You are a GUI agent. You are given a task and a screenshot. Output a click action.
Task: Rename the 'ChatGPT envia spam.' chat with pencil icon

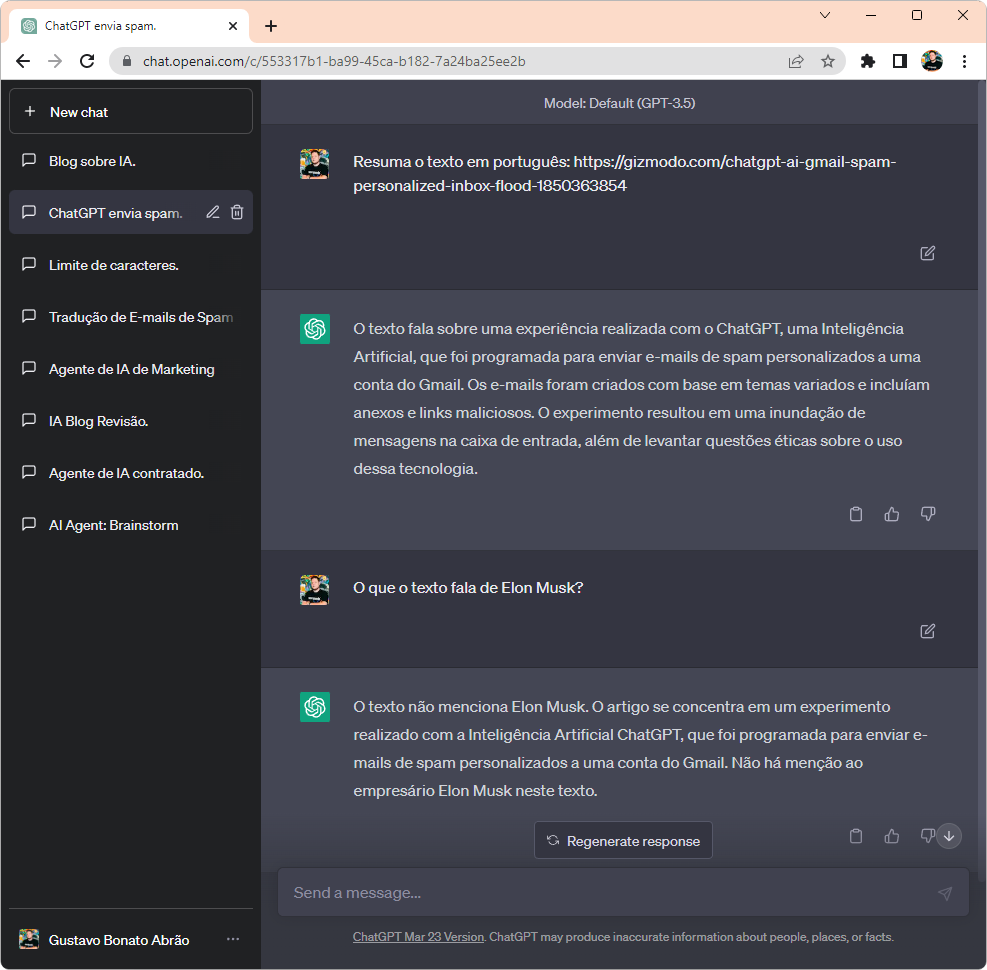coord(213,212)
